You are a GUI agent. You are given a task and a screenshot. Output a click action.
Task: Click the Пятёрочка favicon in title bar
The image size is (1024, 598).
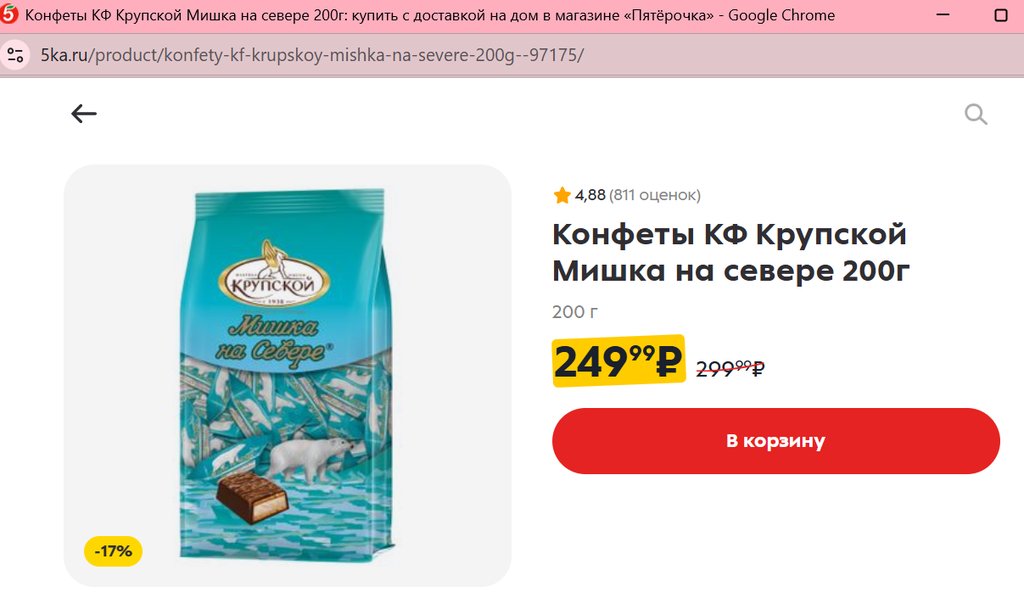click(9, 14)
